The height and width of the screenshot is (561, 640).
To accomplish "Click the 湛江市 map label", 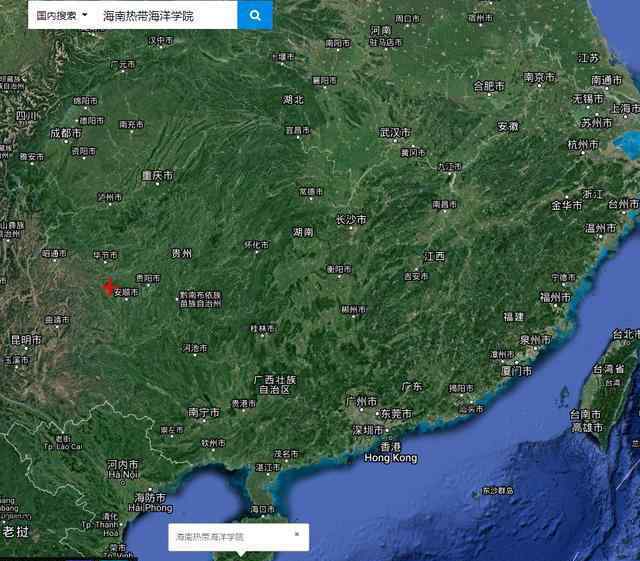I will [268, 467].
